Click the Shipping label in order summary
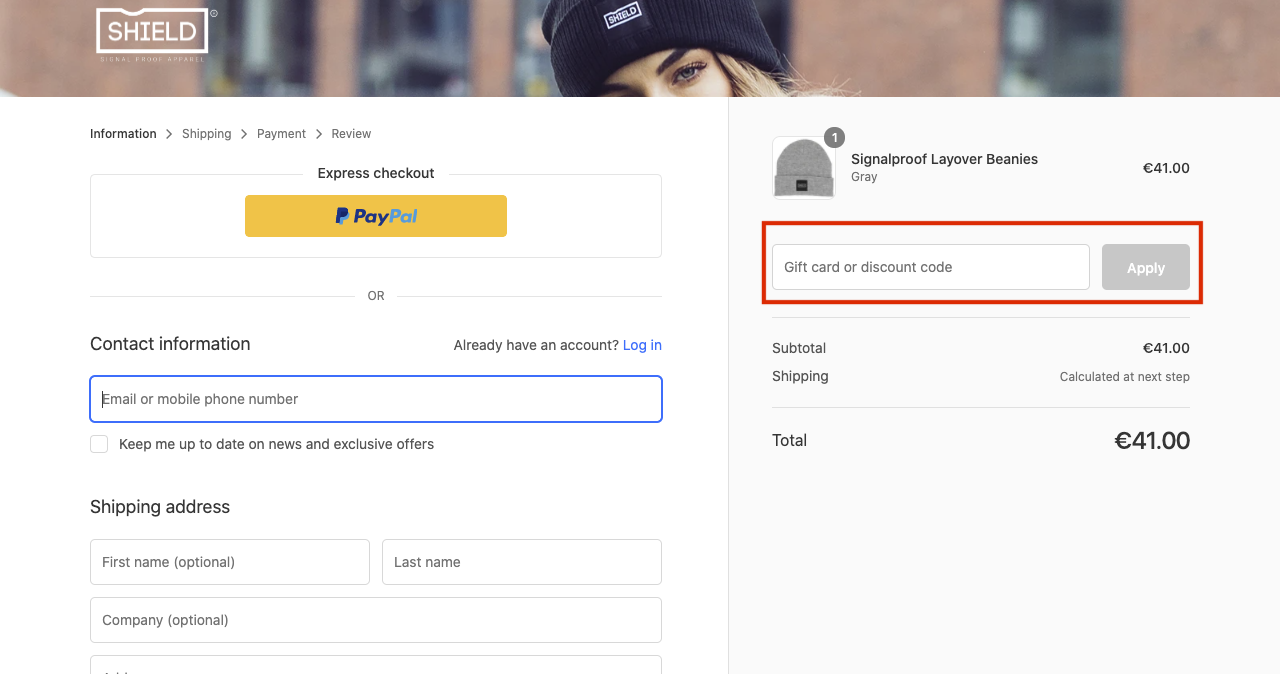The image size is (1280, 674). coord(800,376)
